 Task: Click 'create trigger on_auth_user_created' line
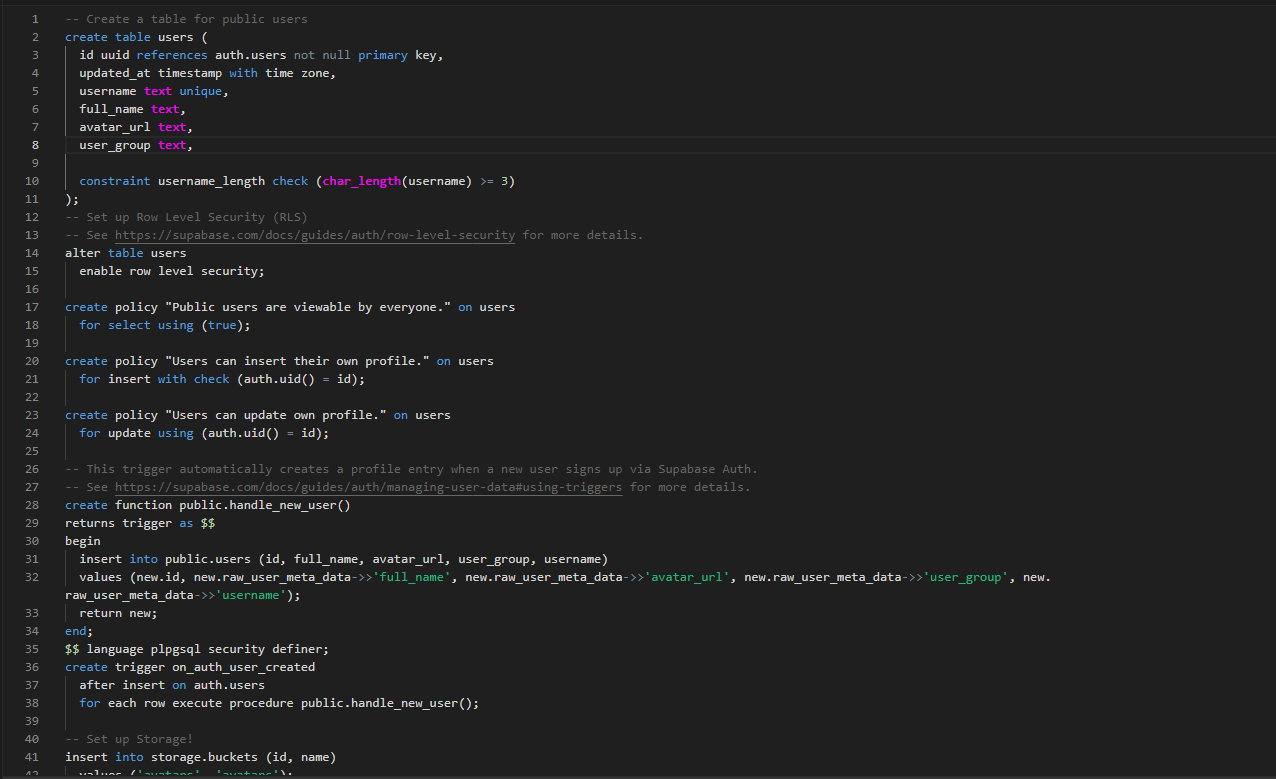(x=190, y=667)
